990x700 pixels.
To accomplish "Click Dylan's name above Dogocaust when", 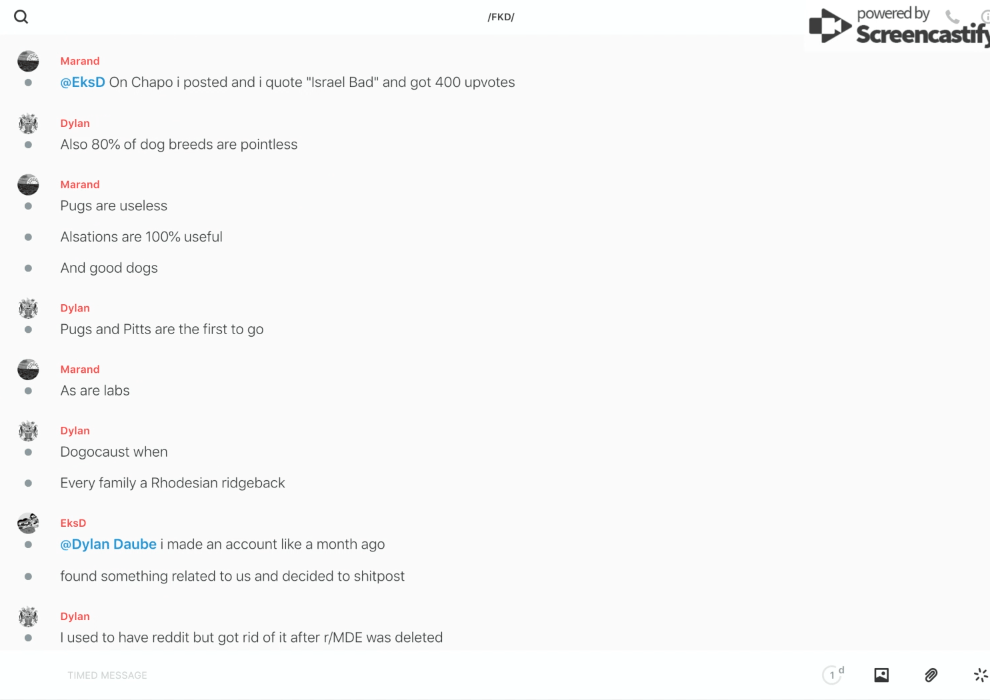I will click(75, 431).
